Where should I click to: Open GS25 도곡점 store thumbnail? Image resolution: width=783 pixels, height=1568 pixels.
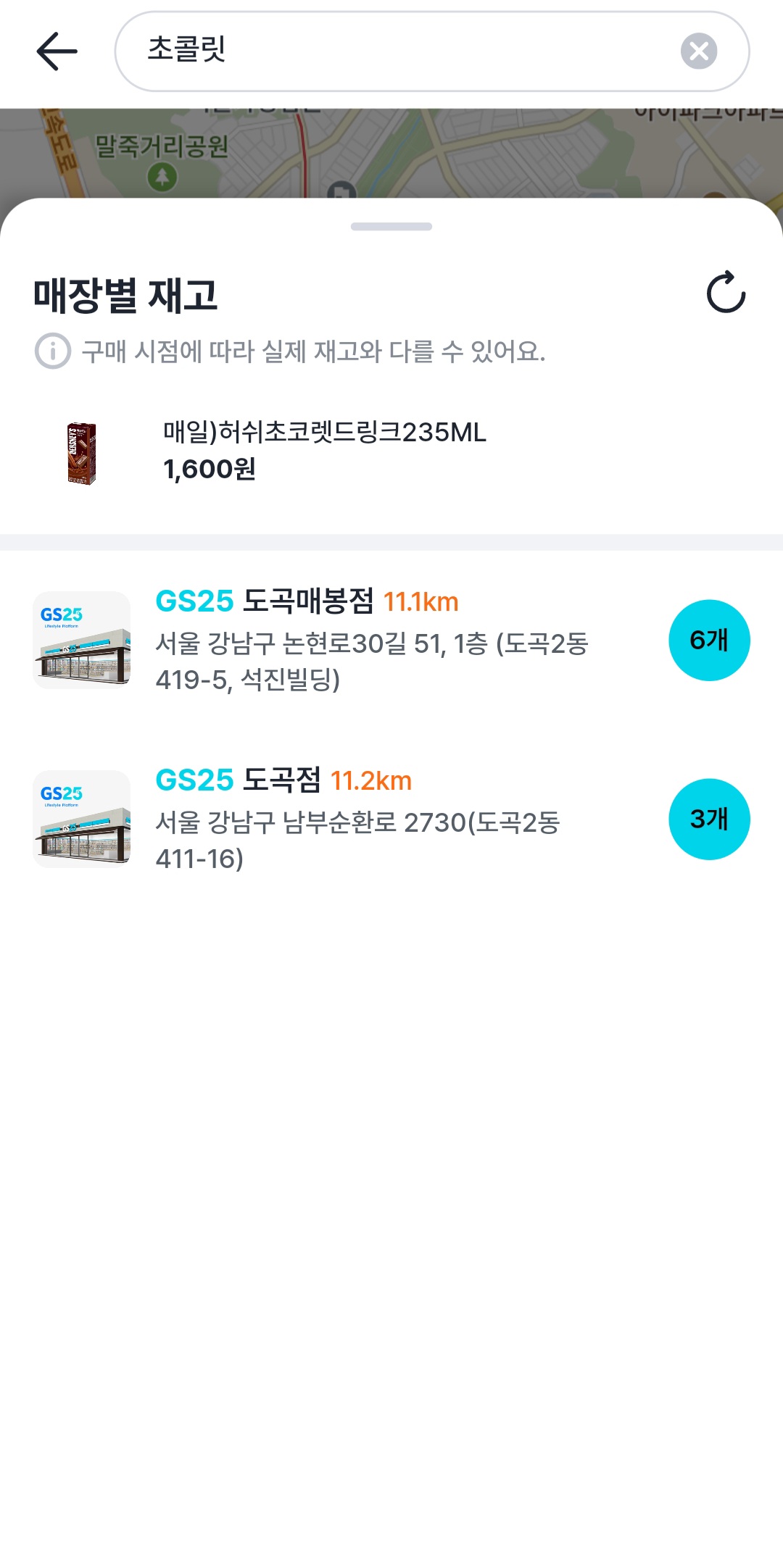click(82, 819)
